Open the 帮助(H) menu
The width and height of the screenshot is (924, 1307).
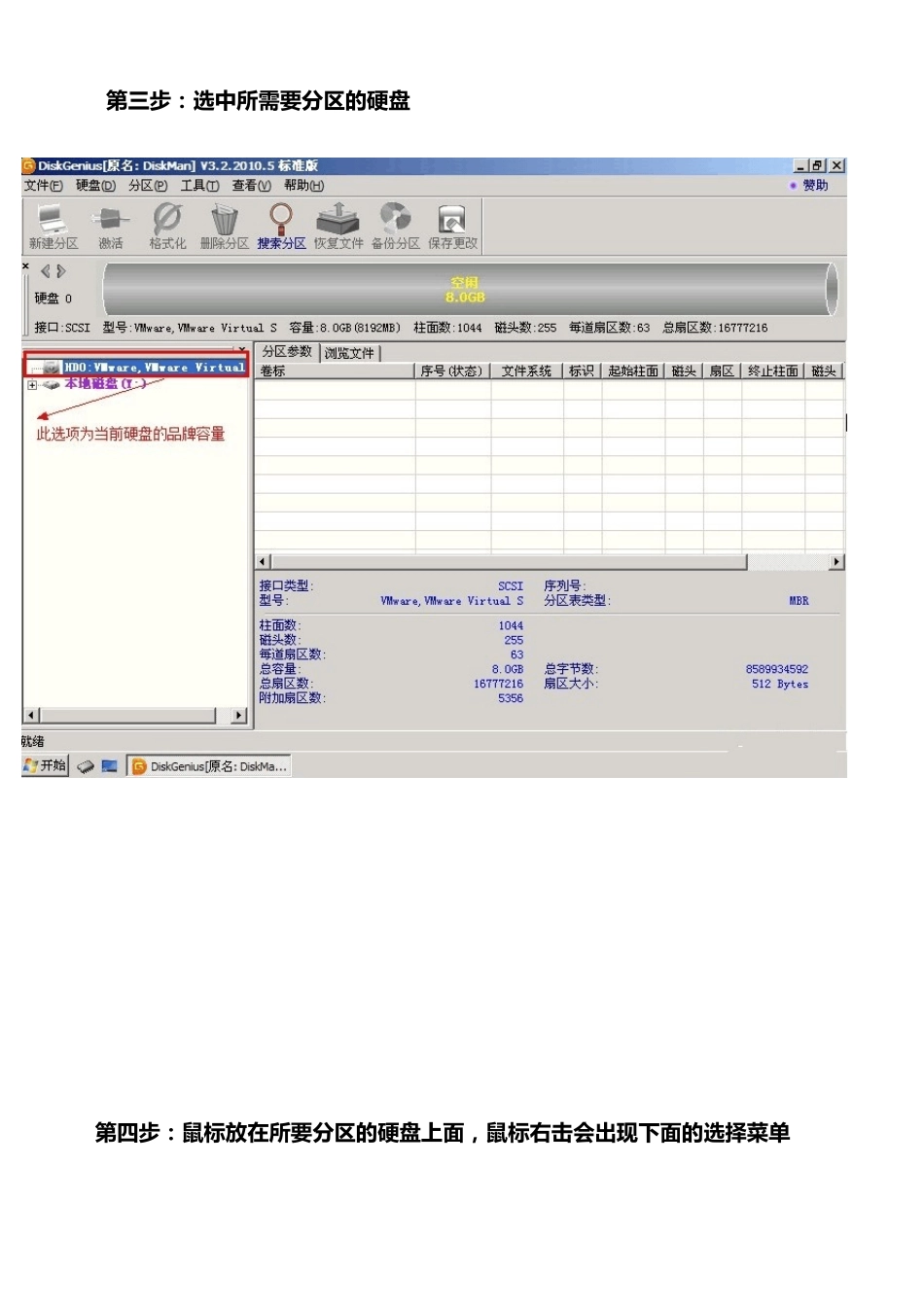[303, 186]
